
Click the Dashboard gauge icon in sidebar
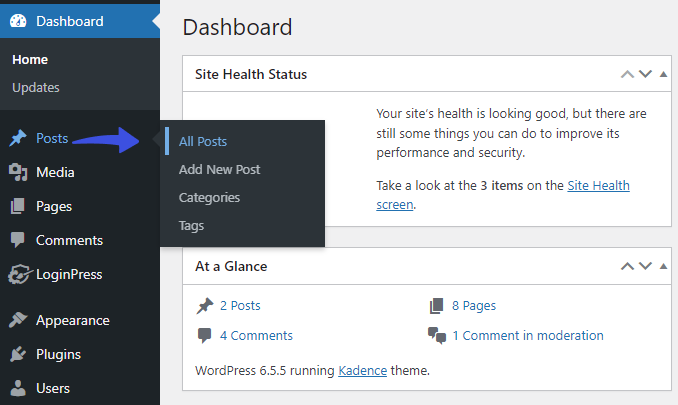[x=18, y=21]
